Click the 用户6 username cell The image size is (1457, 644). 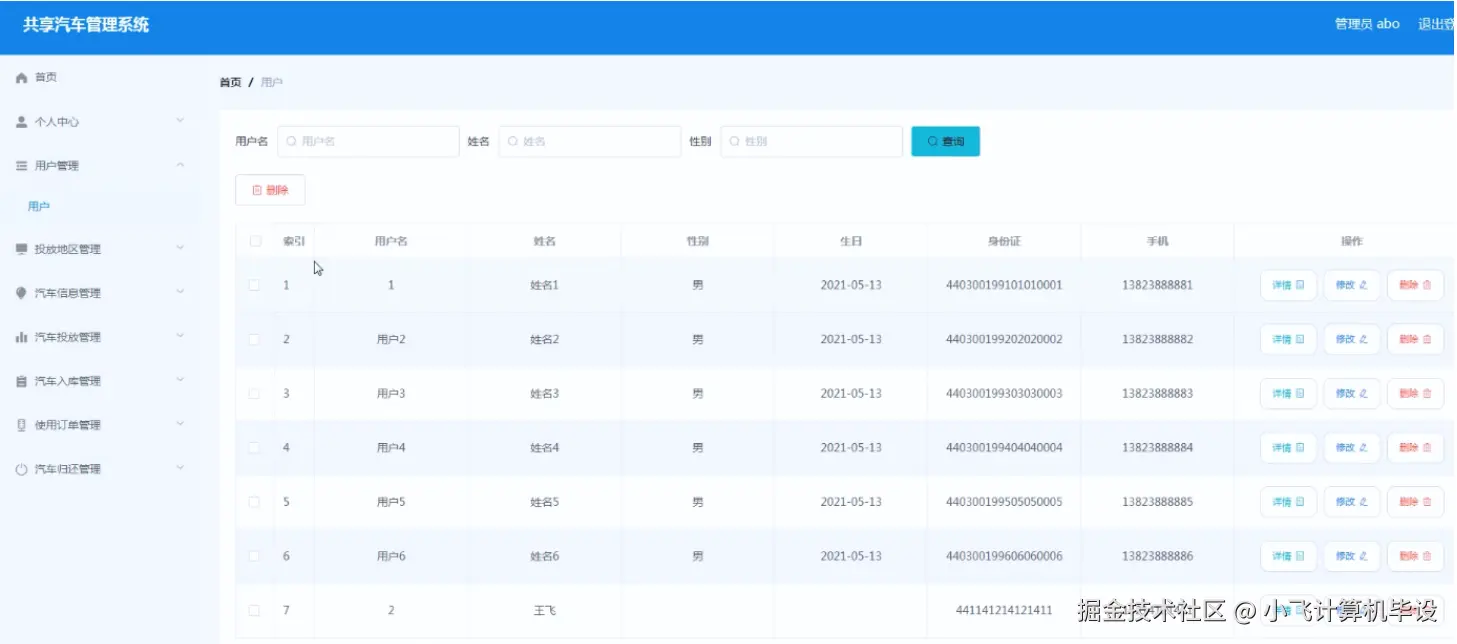pyautogui.click(x=391, y=555)
